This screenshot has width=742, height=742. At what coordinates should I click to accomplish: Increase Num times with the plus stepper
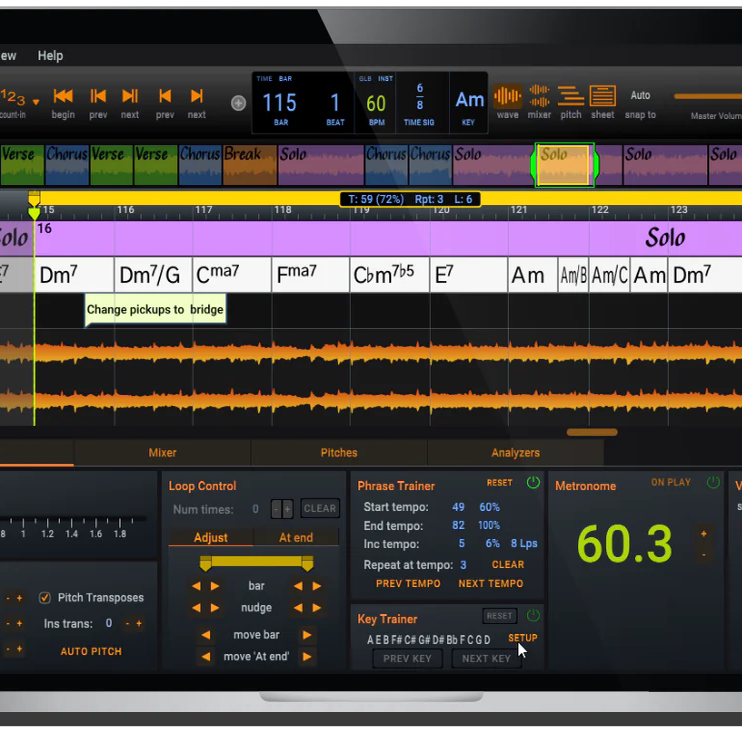point(287,509)
